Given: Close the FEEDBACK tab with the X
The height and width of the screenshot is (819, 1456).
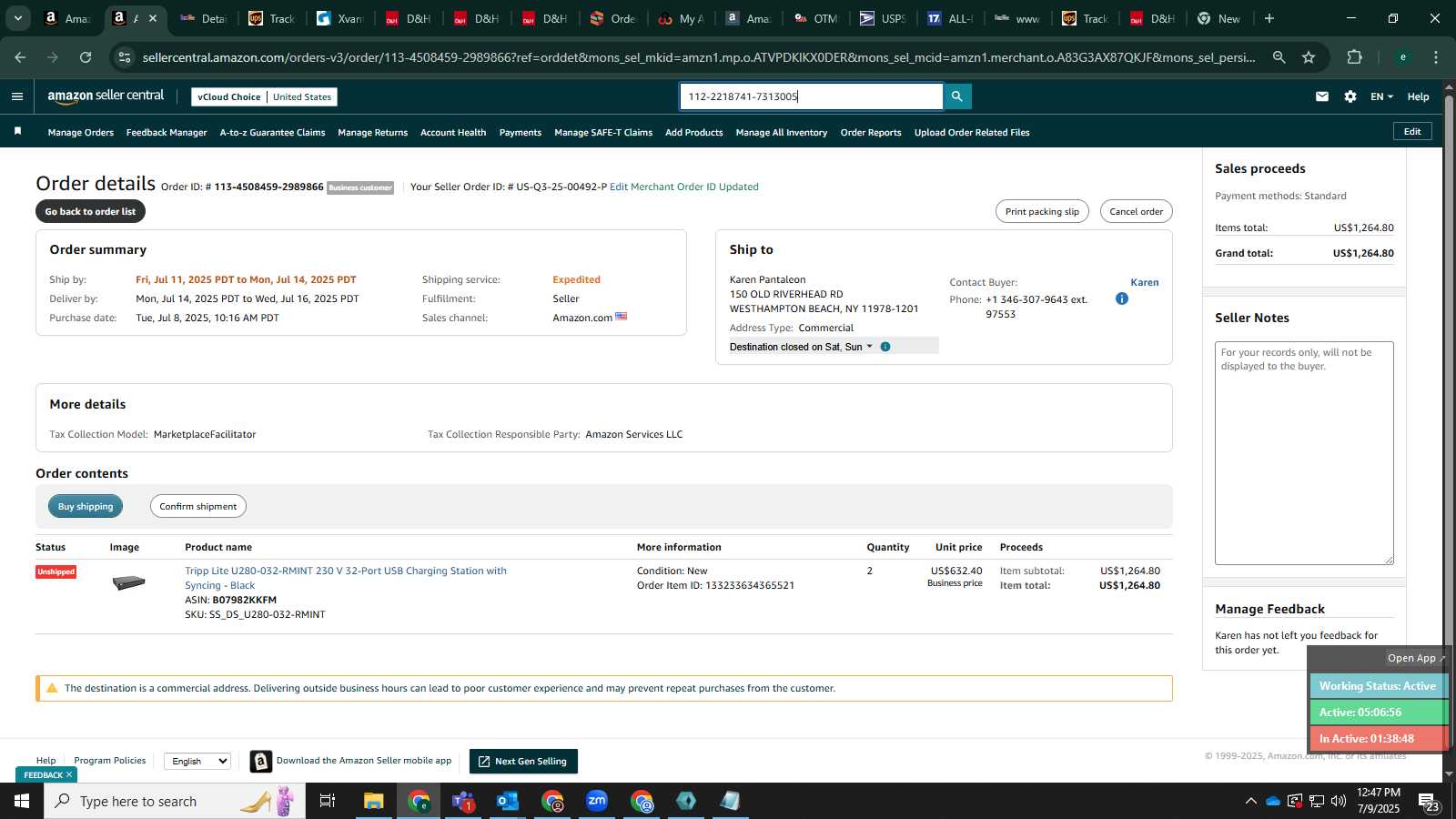Looking at the screenshot, I should (69, 775).
